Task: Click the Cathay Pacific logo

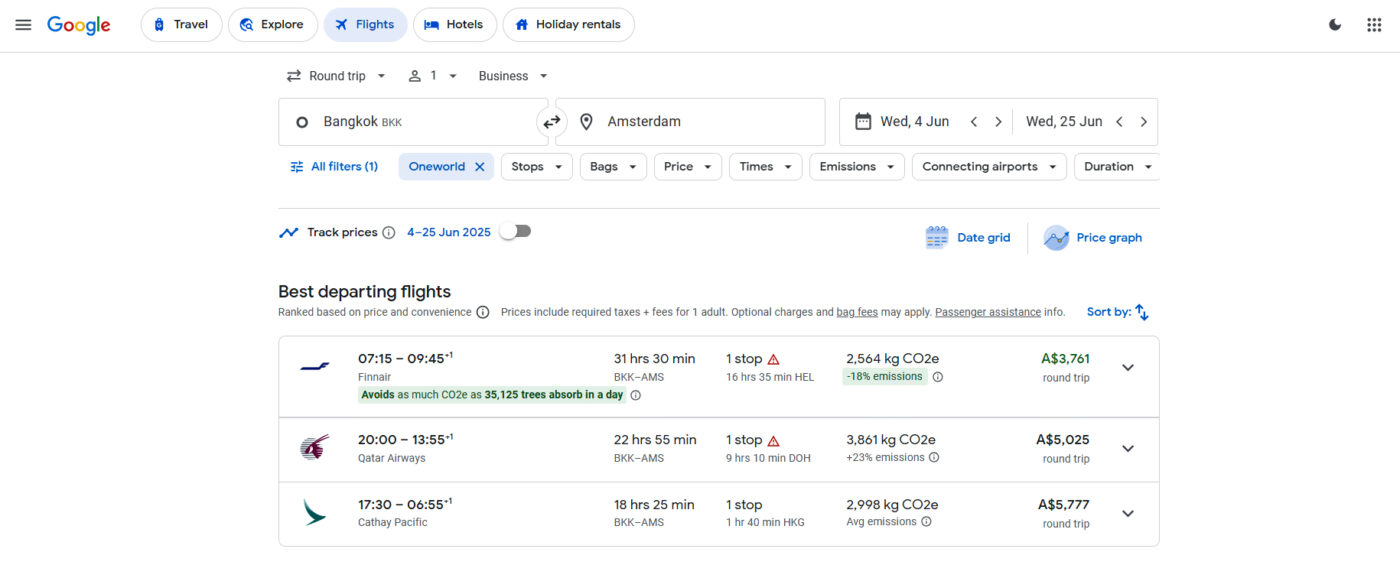Action: coord(315,513)
